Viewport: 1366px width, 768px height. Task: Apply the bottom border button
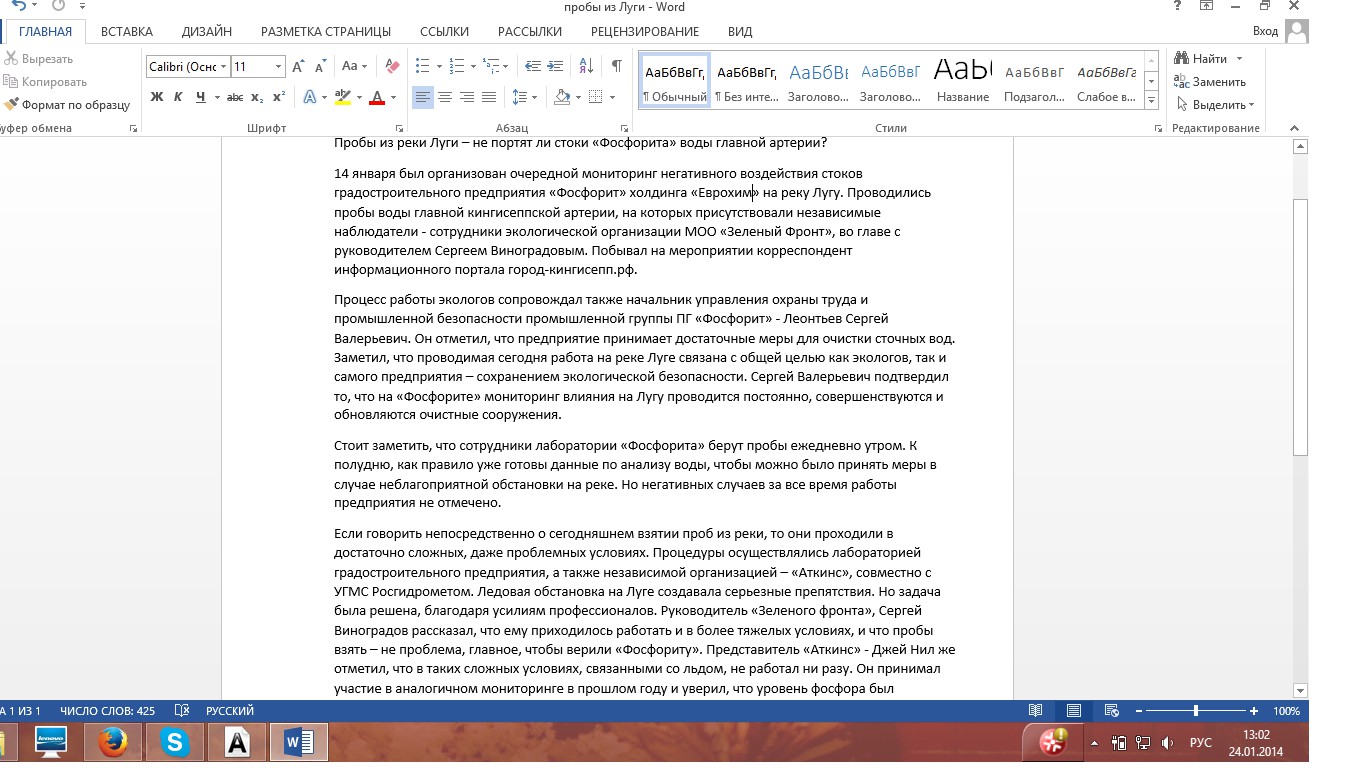click(x=596, y=97)
